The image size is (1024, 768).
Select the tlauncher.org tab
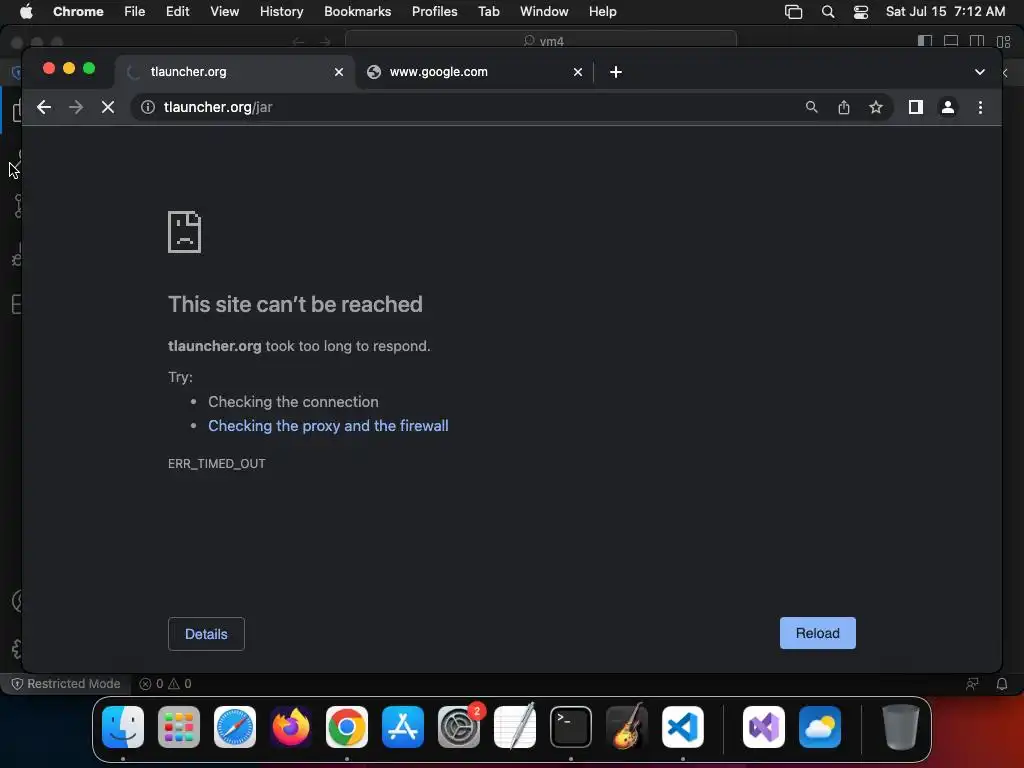(235, 72)
